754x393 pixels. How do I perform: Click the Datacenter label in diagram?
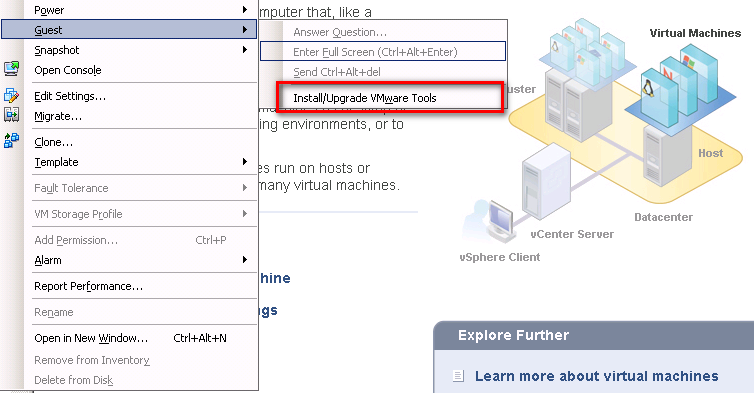(663, 217)
